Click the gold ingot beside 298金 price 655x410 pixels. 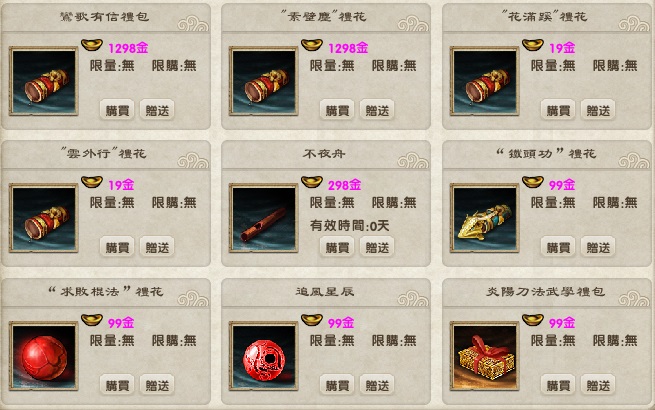coord(312,182)
